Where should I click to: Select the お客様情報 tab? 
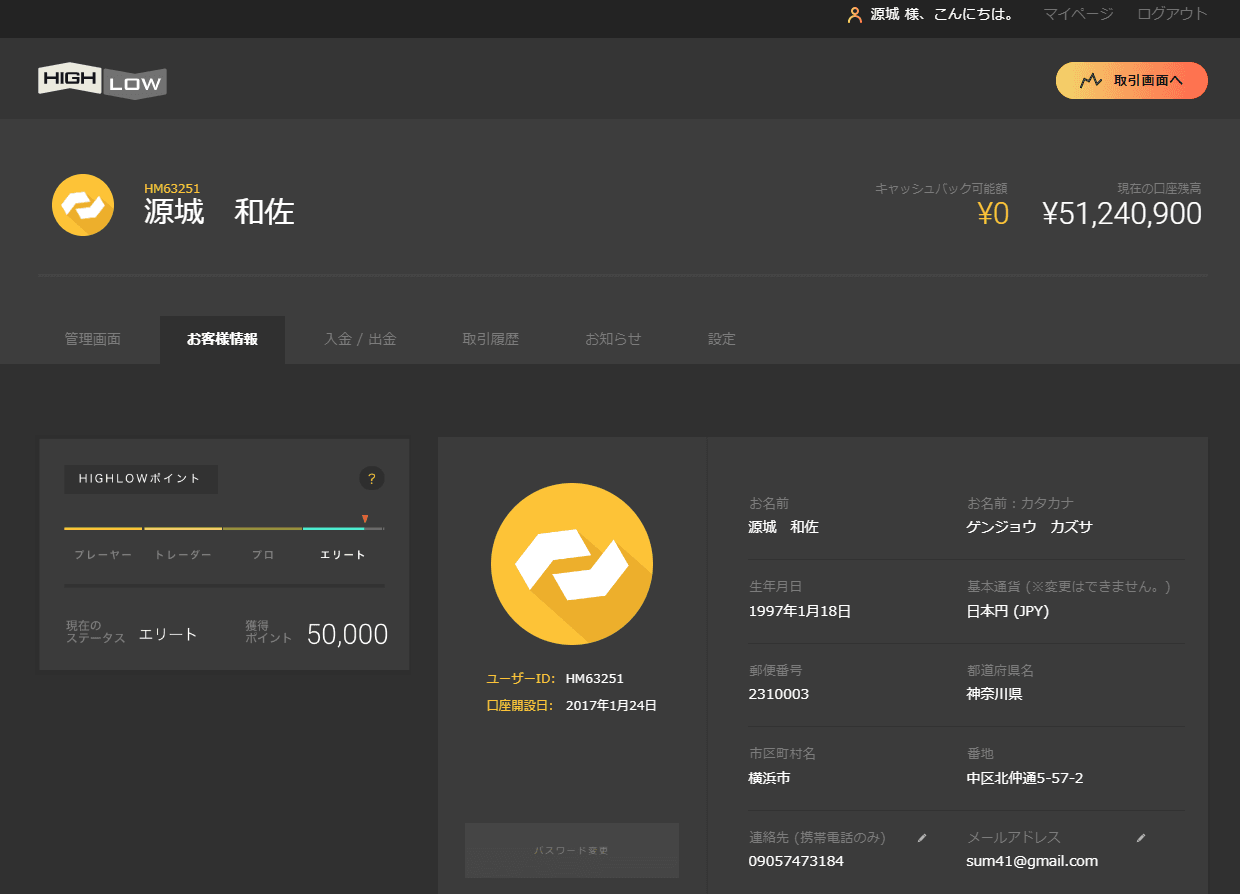pyautogui.click(x=222, y=339)
